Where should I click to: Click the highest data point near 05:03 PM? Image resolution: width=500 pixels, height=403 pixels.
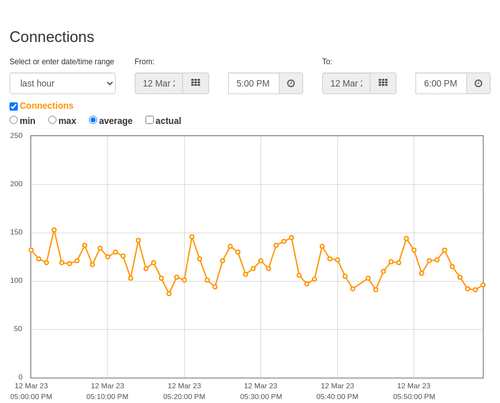54,230
